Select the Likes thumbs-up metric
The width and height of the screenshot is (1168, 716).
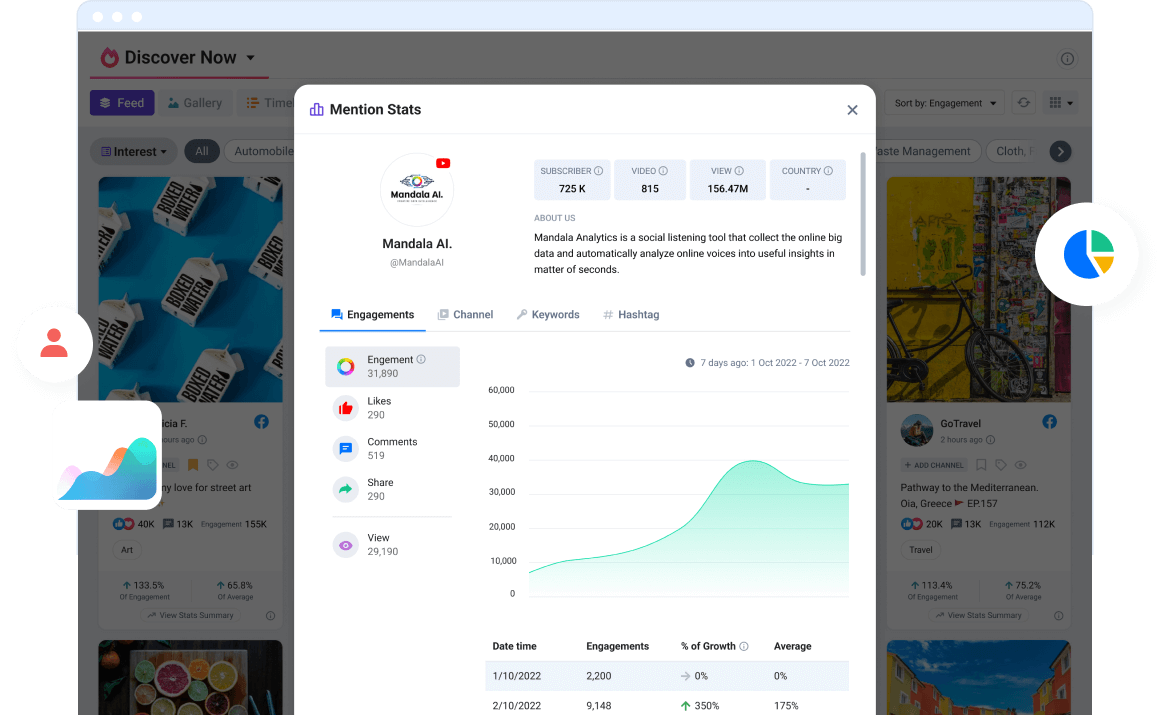click(346, 408)
